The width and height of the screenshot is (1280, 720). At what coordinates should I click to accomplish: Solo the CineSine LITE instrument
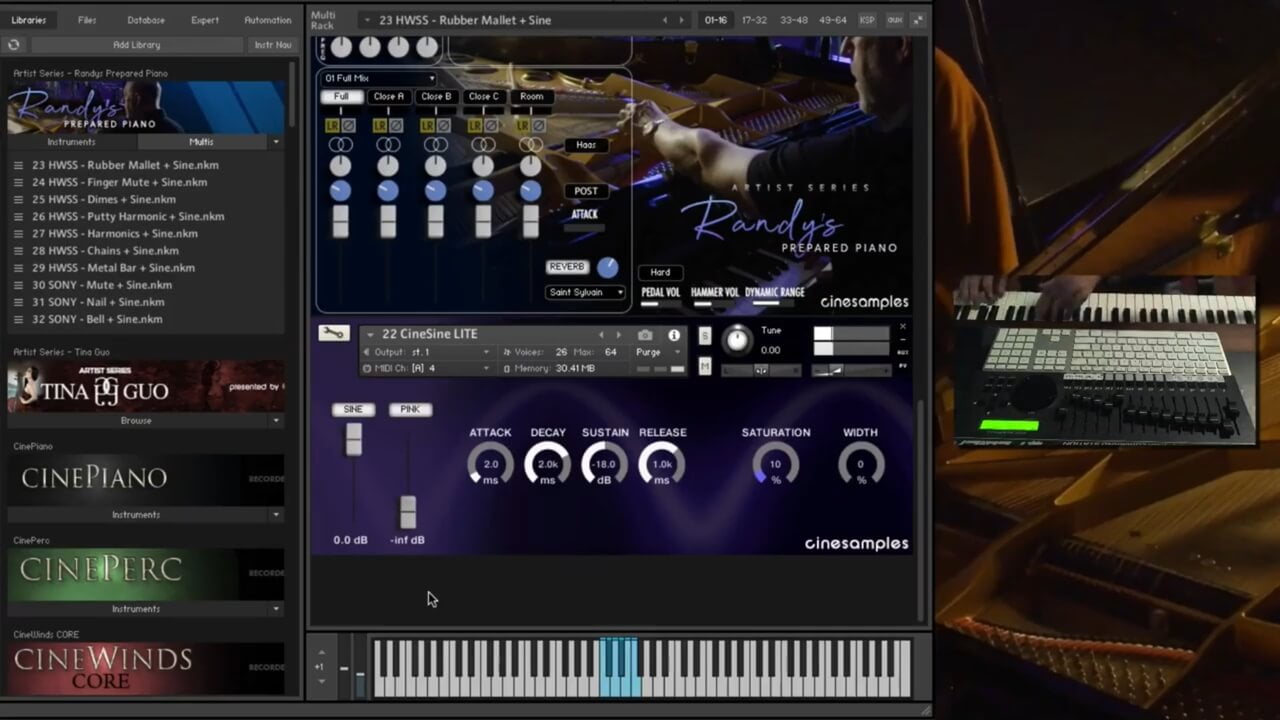tap(705, 335)
